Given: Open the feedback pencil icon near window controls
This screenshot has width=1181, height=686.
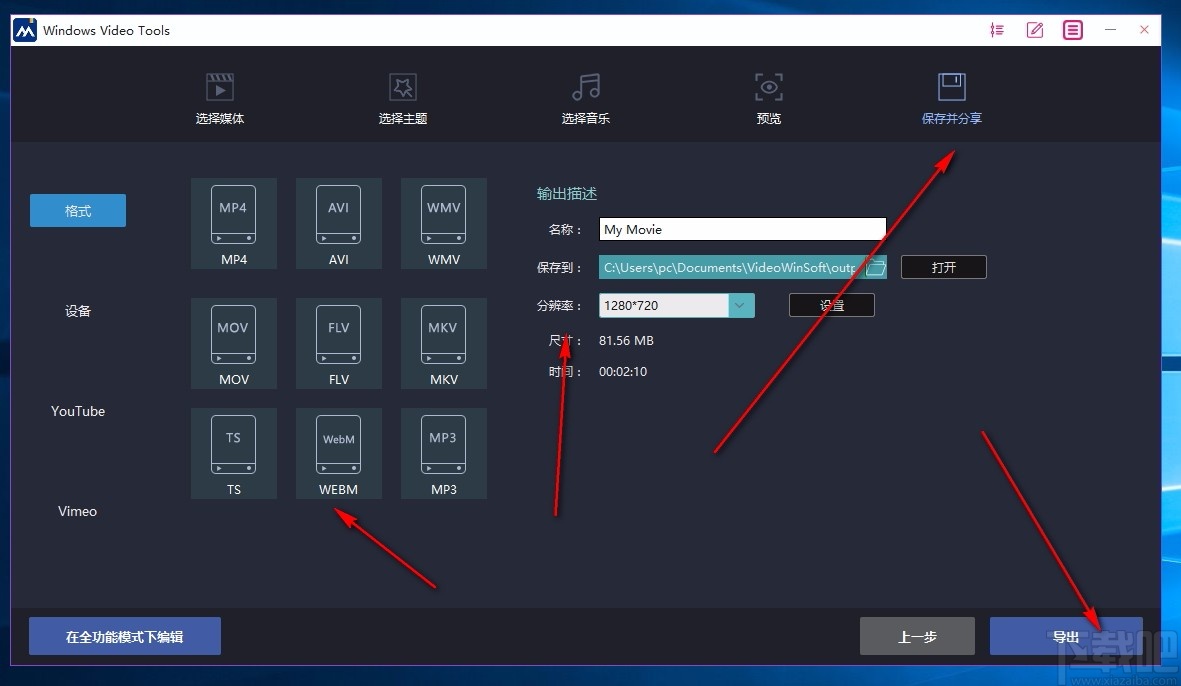Looking at the screenshot, I should (x=1035, y=30).
